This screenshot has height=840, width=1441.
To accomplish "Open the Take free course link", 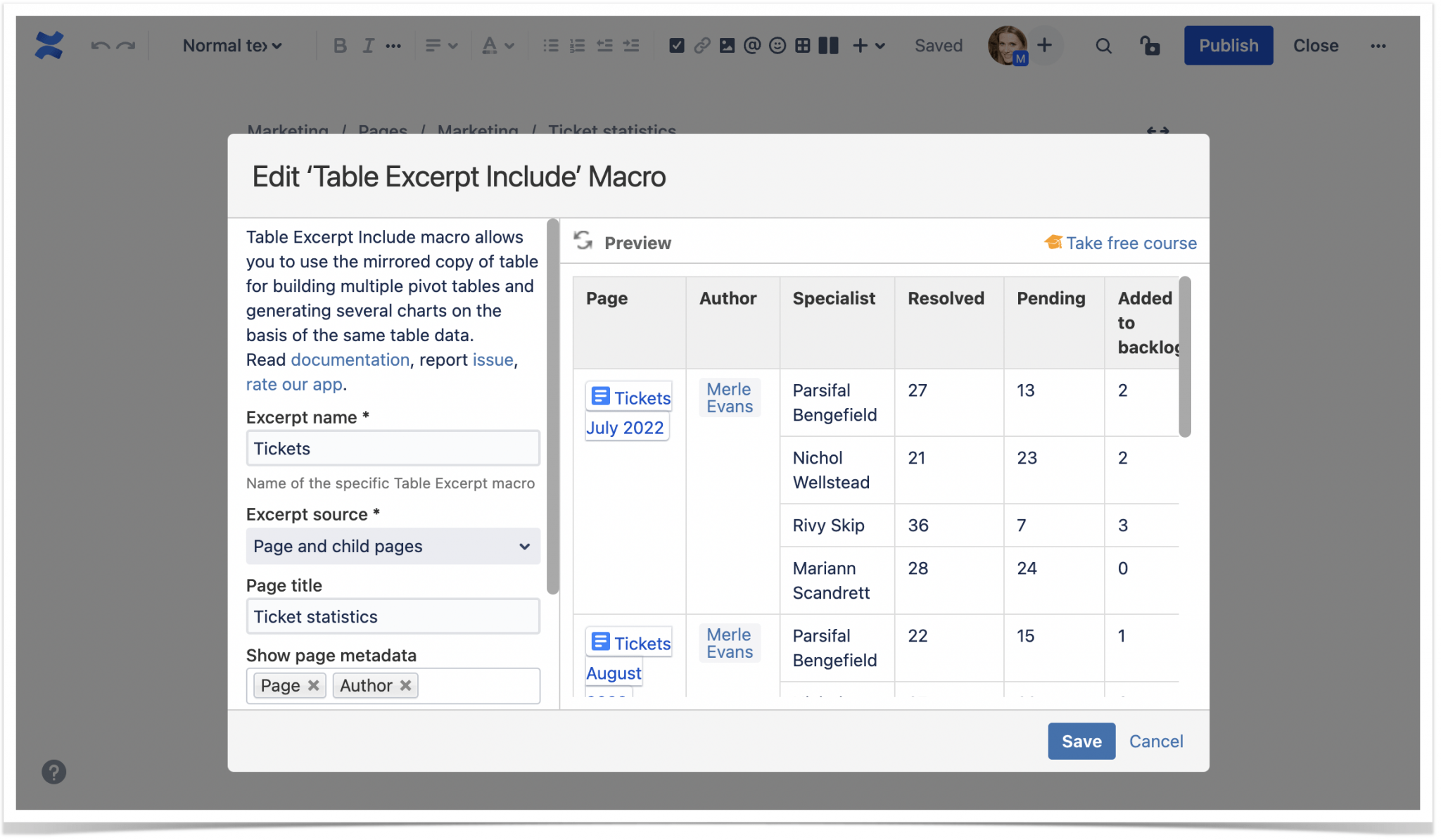I will 1130,243.
